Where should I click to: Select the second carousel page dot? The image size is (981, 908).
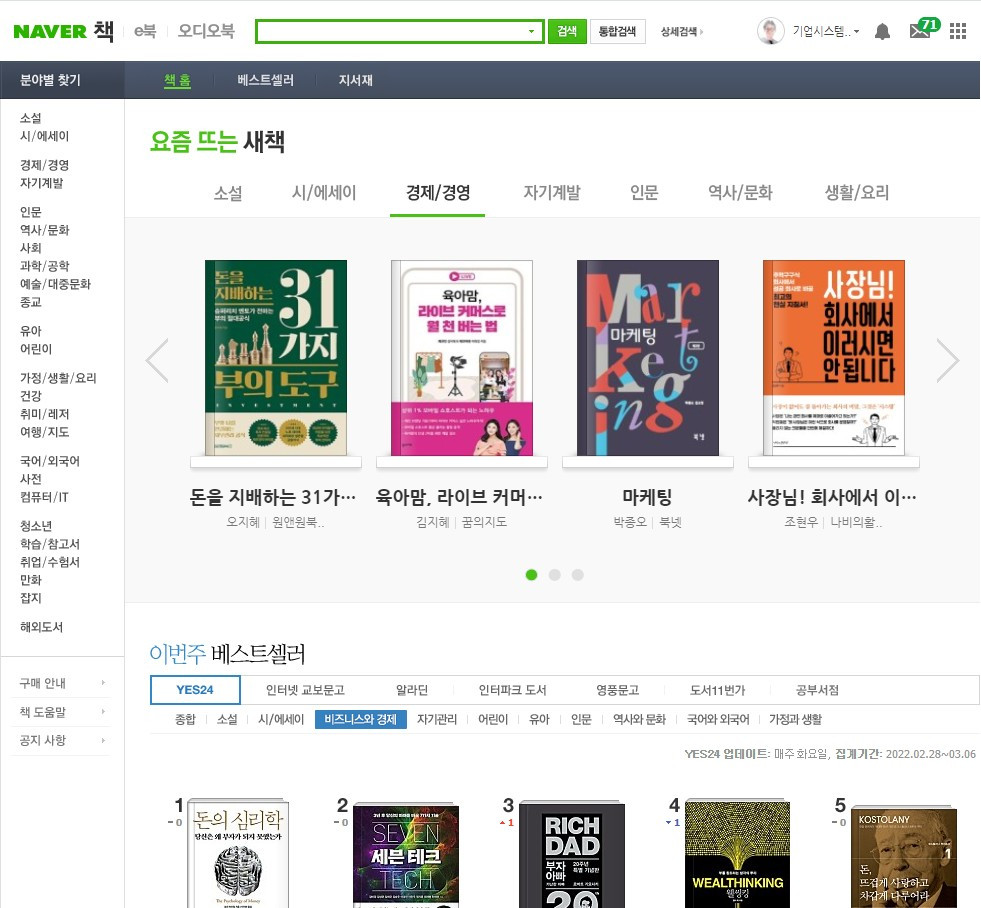click(x=554, y=574)
